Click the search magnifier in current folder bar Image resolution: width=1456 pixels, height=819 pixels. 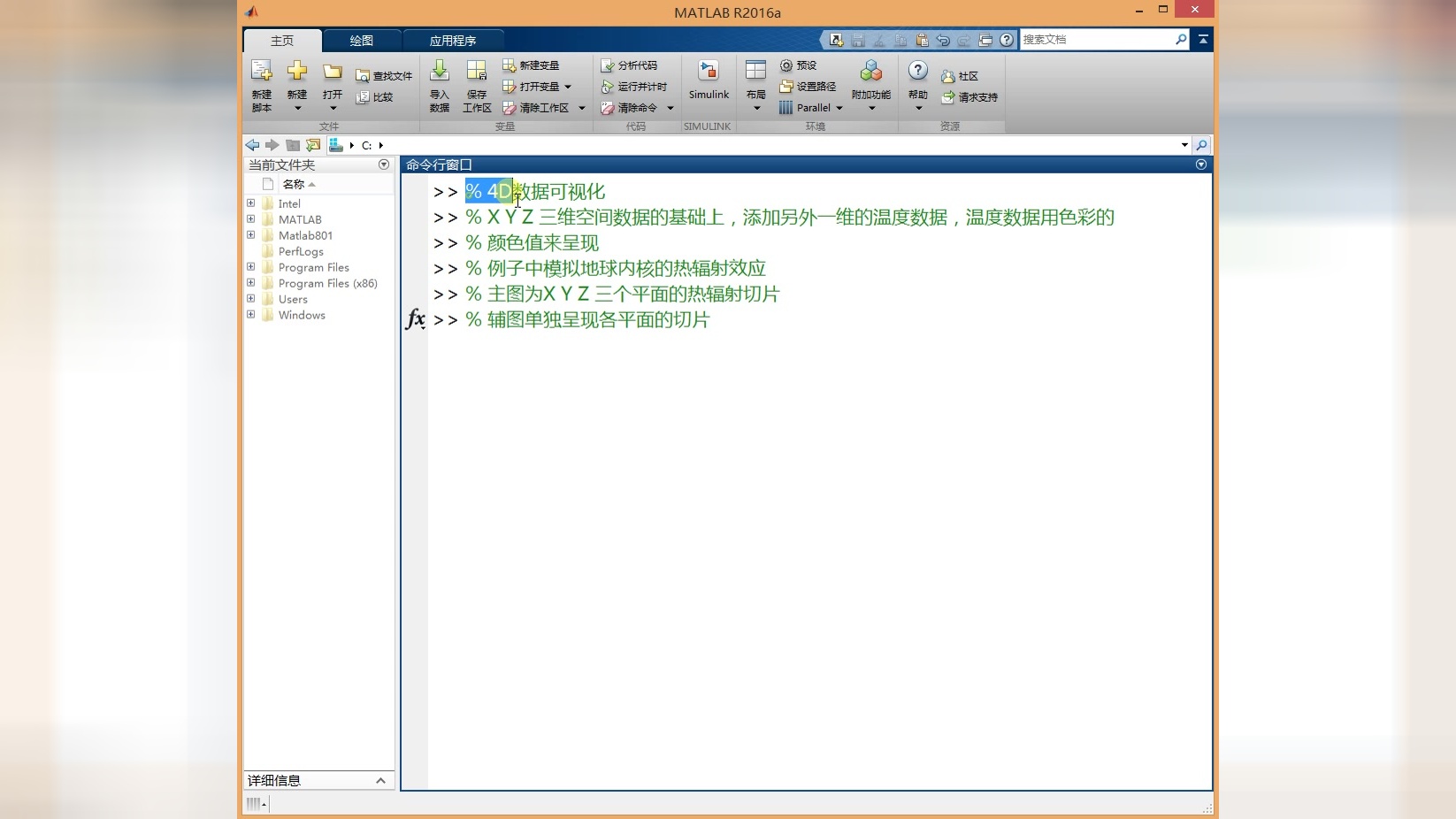(1201, 145)
